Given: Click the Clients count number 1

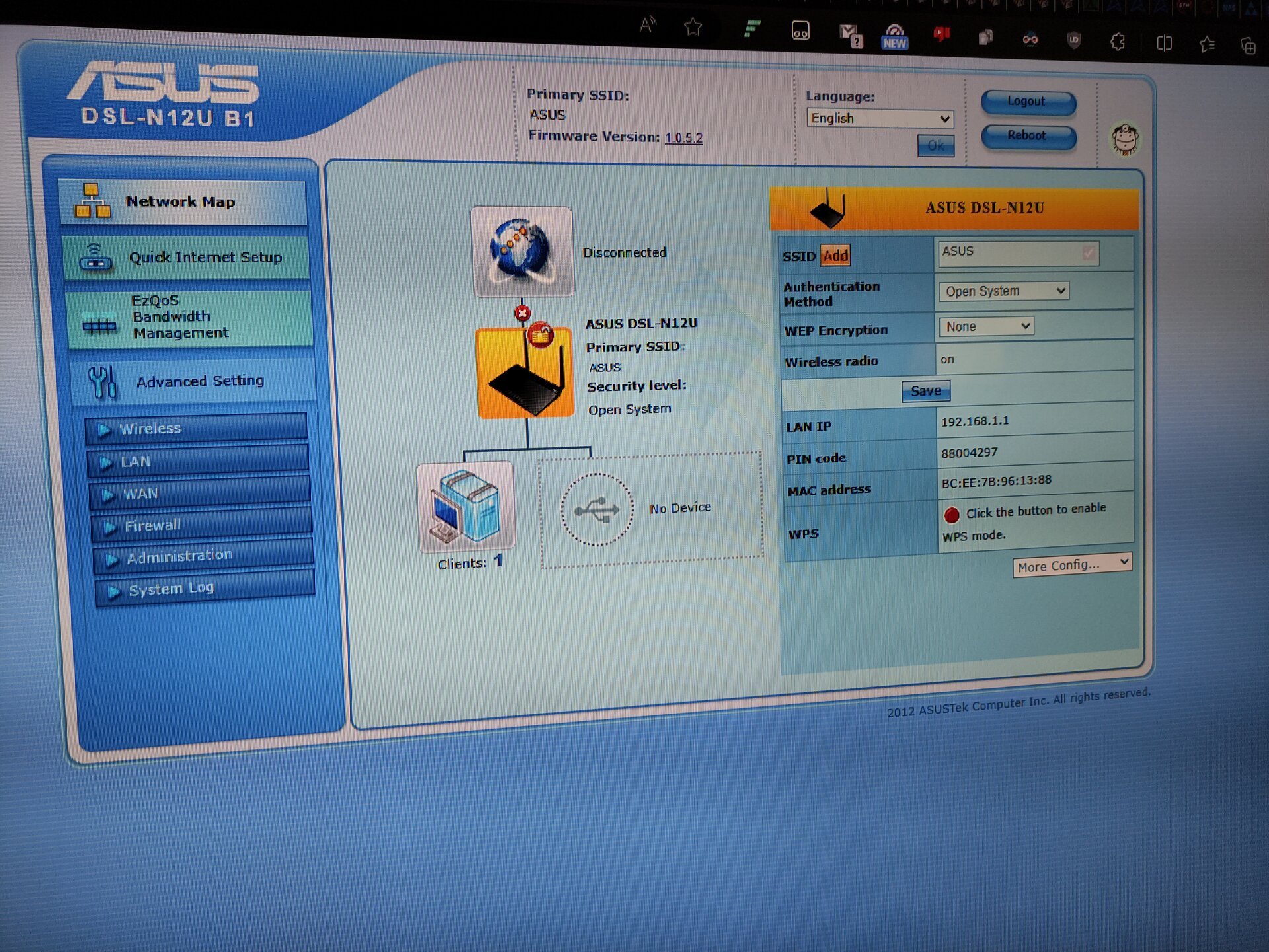Looking at the screenshot, I should point(498,560).
